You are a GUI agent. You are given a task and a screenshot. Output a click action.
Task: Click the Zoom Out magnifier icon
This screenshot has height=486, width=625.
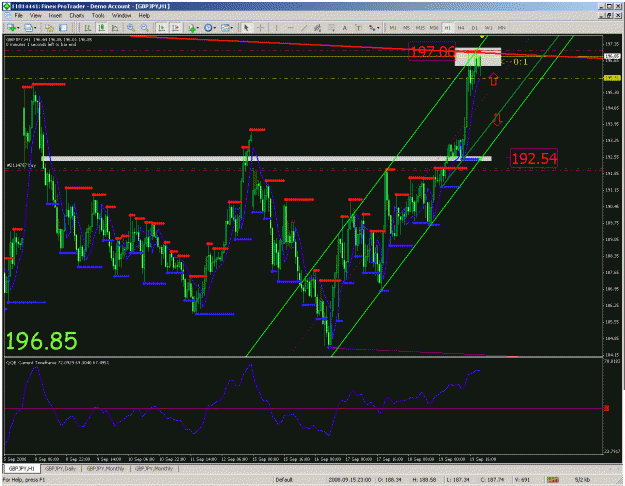[x=144, y=28]
